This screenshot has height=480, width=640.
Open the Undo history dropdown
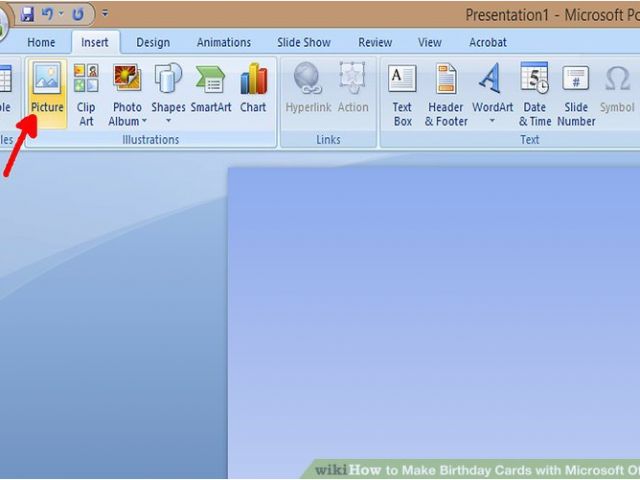point(61,14)
